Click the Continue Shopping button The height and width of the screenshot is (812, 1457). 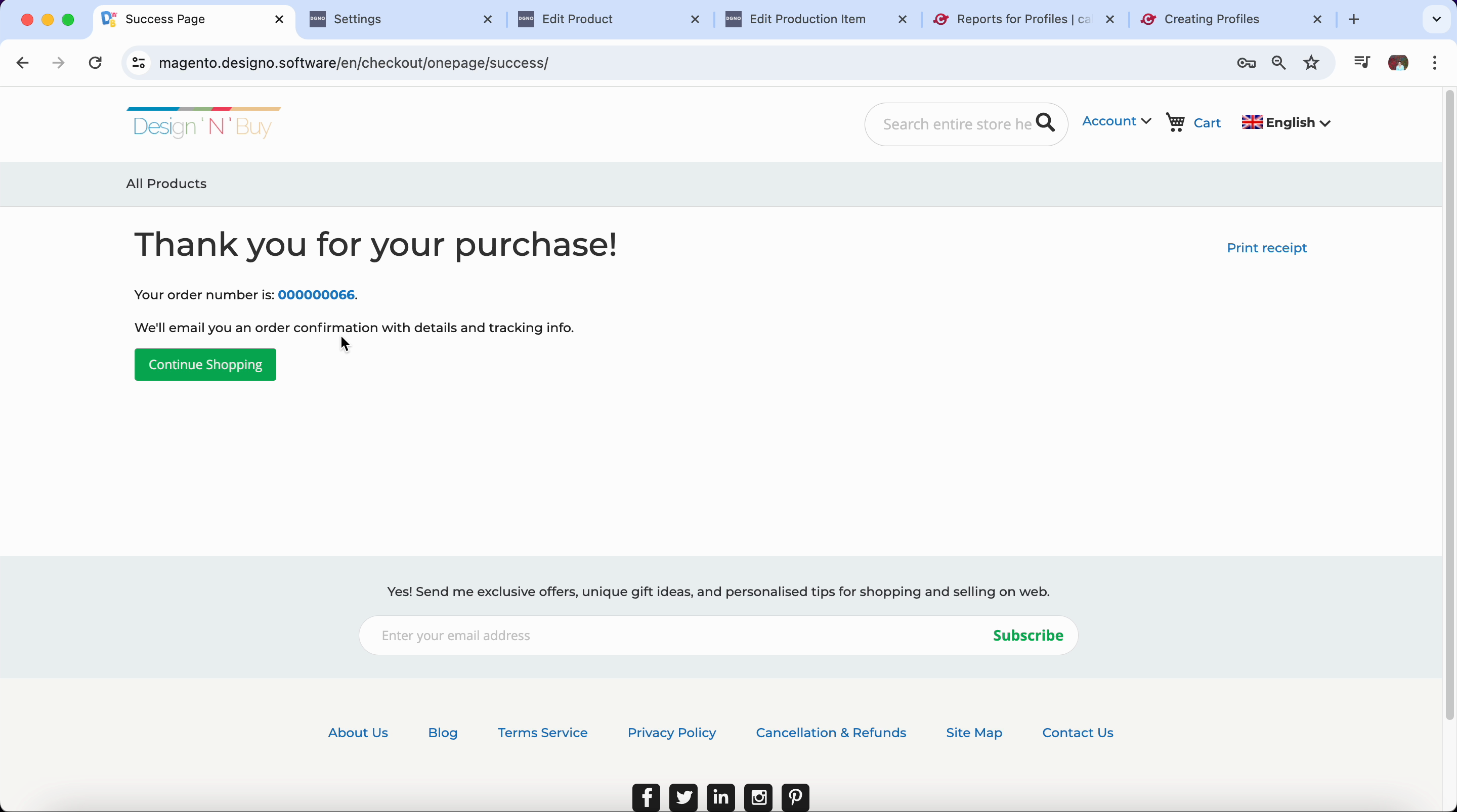(x=205, y=365)
